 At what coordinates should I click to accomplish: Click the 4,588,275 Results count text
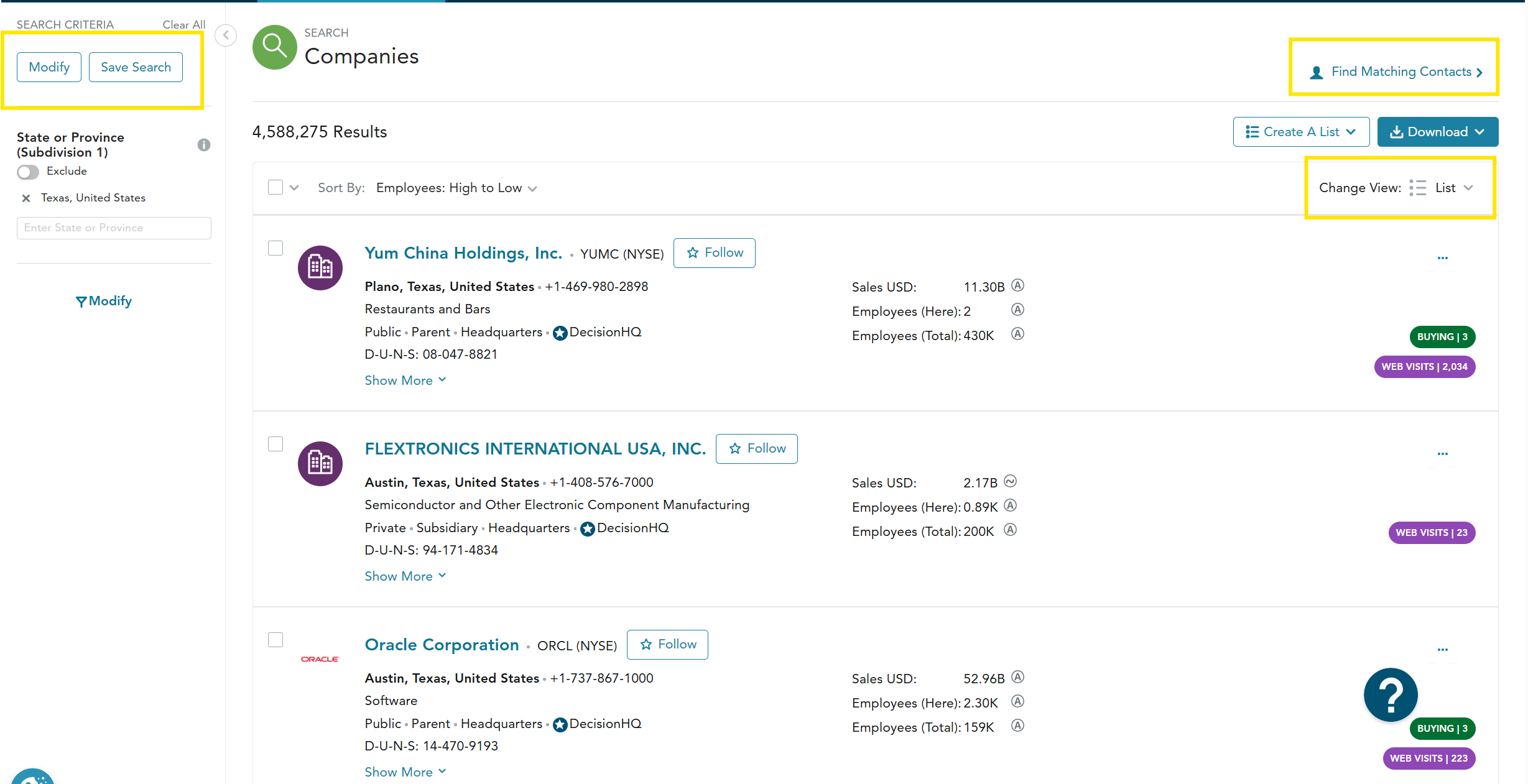click(320, 132)
